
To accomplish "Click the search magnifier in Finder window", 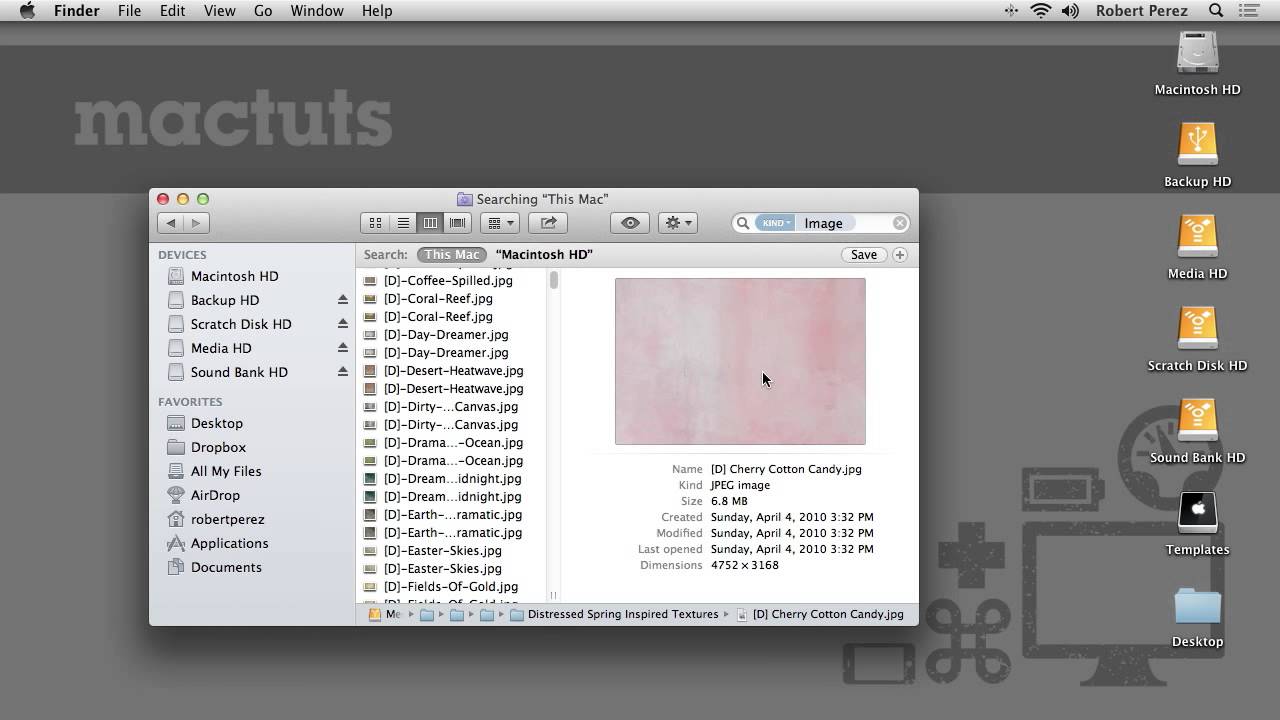I will (x=743, y=223).
